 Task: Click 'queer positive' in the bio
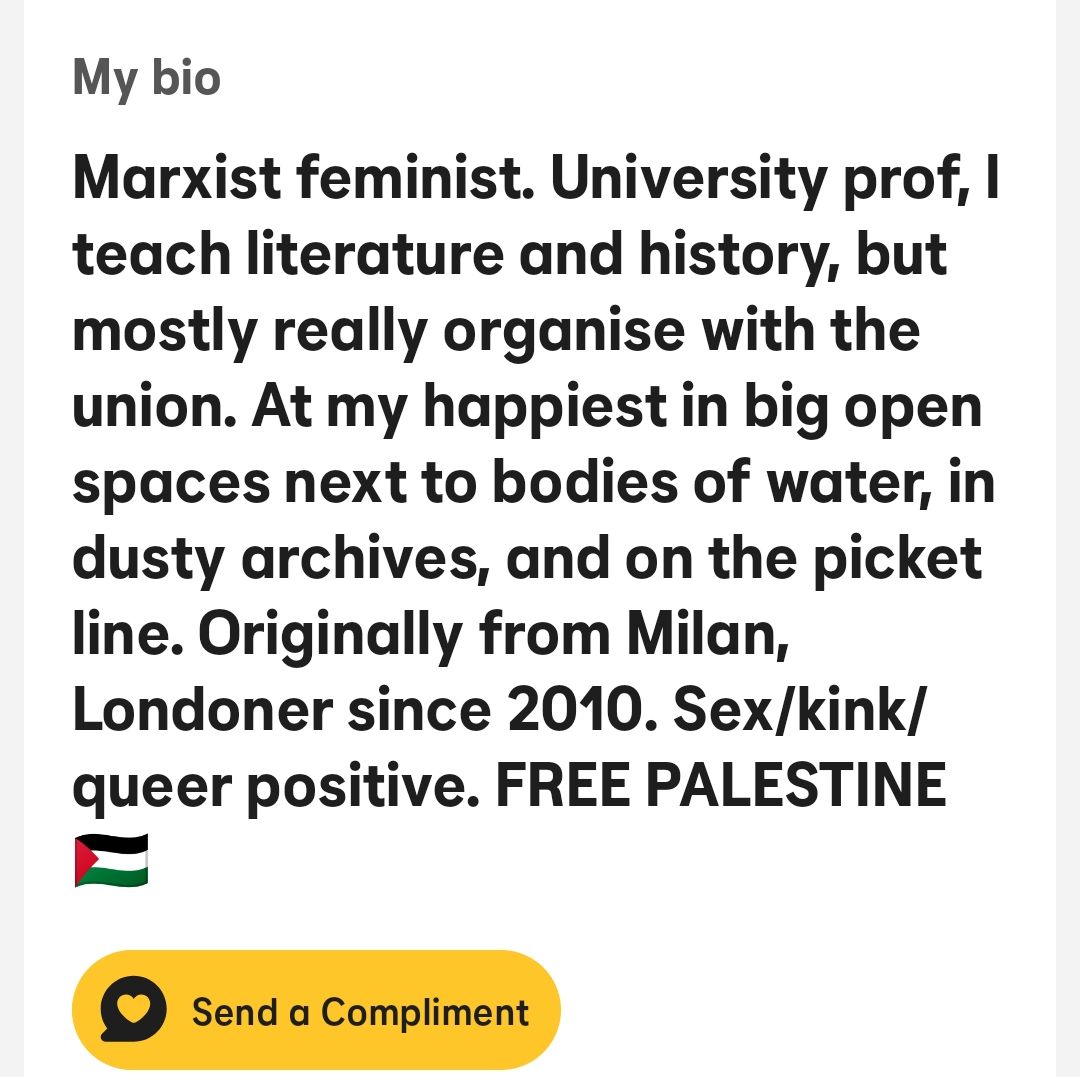tap(276, 786)
